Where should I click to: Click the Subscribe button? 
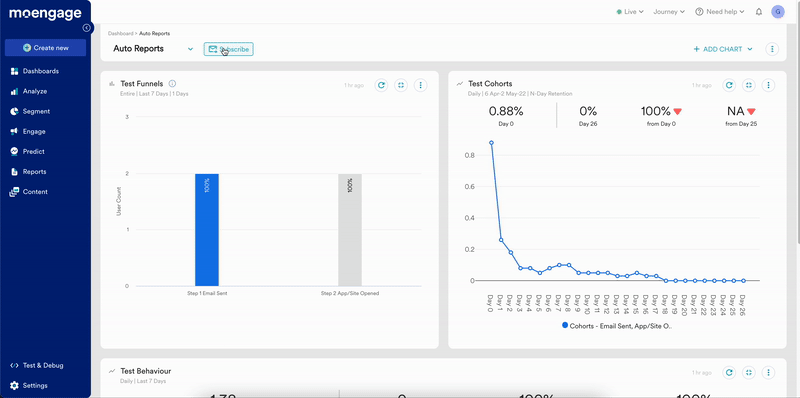(229, 49)
